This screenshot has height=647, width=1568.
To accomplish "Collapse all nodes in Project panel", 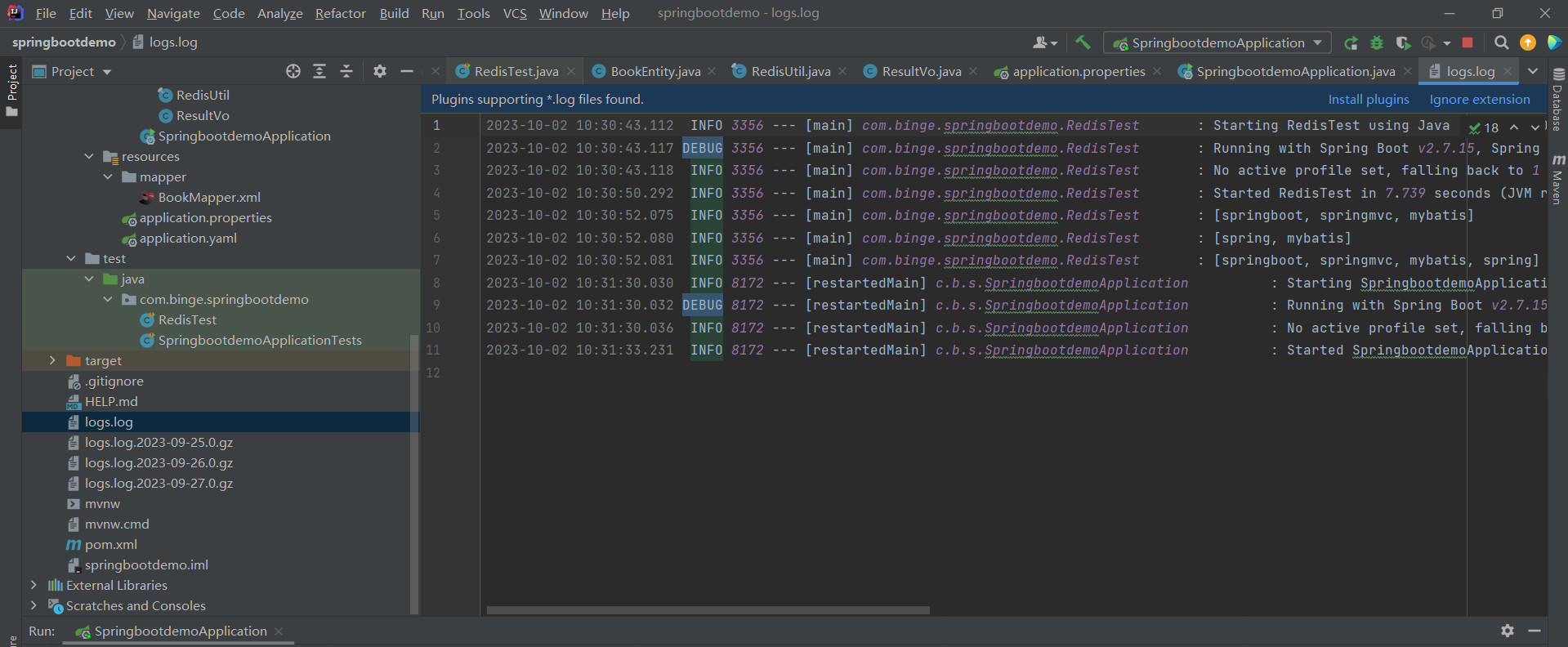I will [346, 71].
